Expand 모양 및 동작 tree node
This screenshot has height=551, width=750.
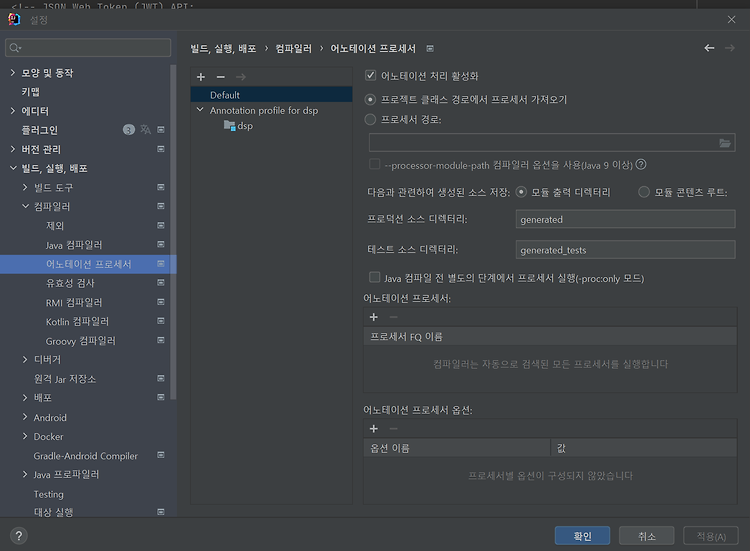click(x=13, y=73)
